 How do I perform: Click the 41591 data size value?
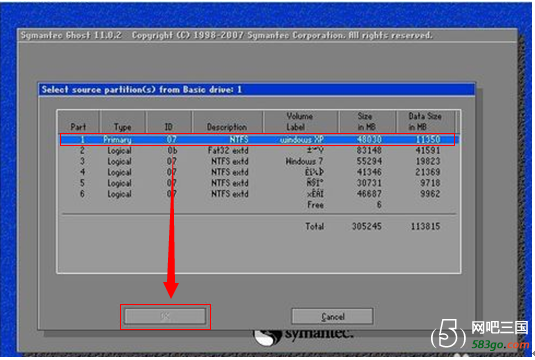coord(428,150)
